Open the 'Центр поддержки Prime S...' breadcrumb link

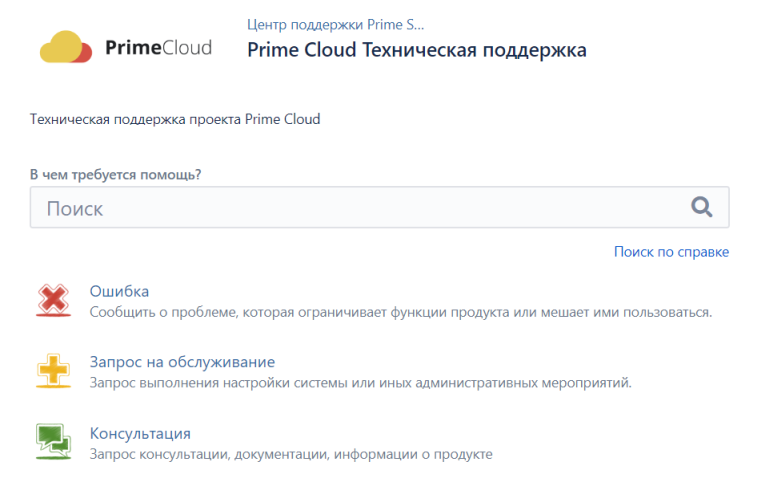pos(335,25)
